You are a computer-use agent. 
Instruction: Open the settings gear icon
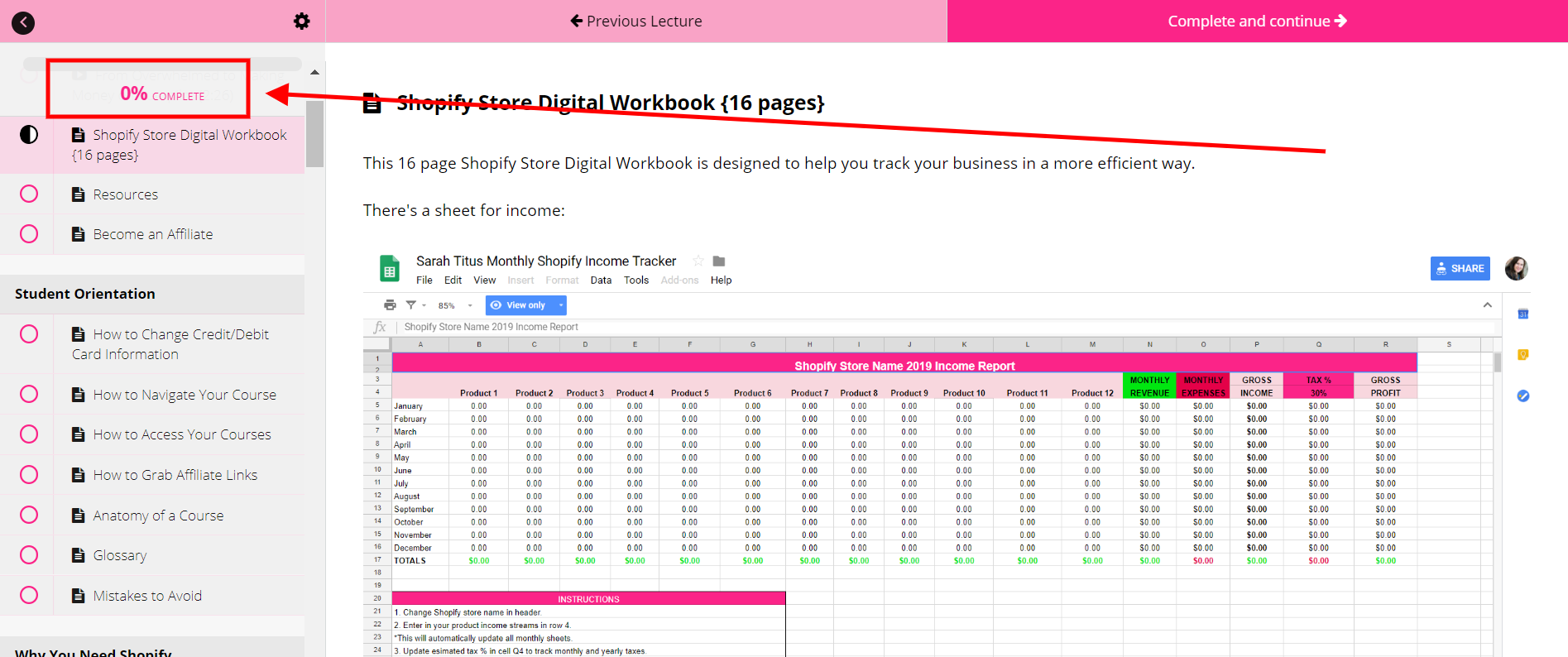point(302,22)
